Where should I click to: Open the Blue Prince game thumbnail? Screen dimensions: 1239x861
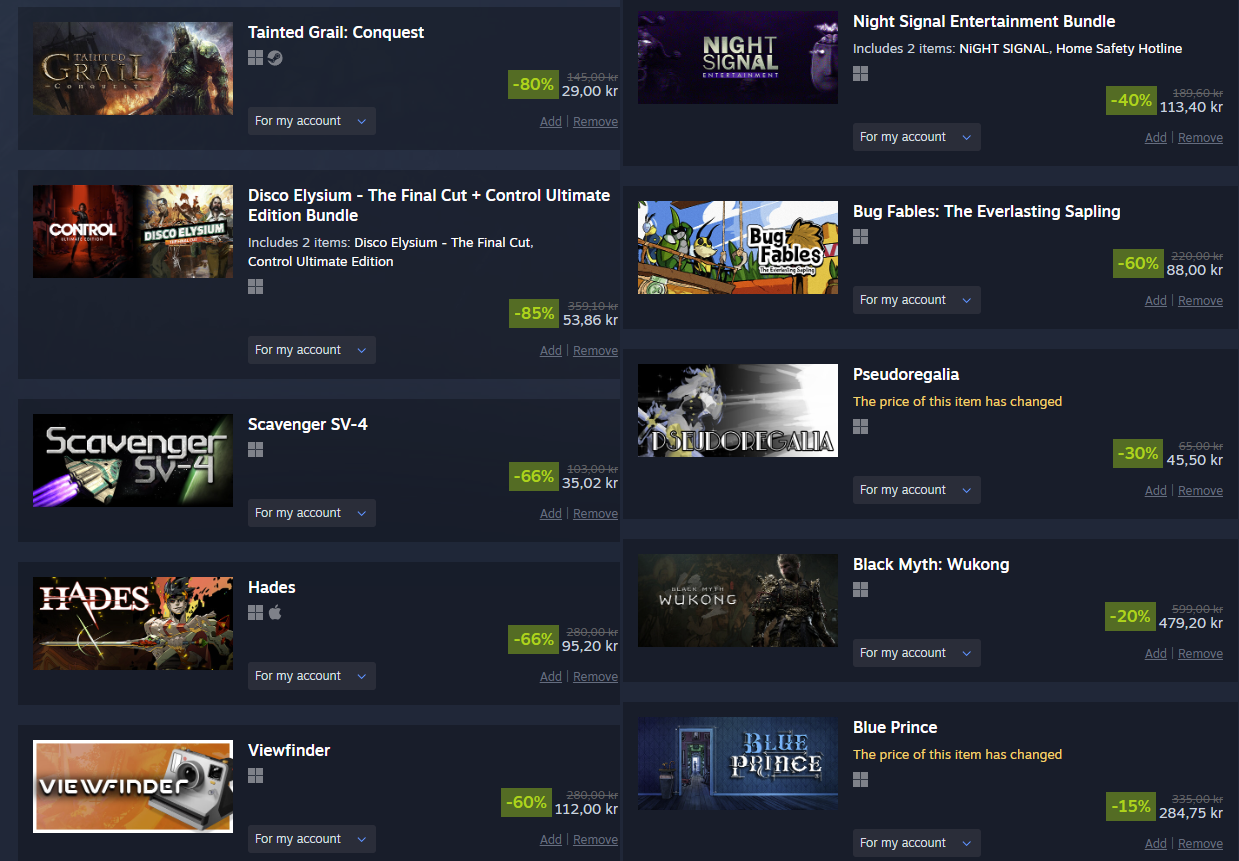(x=738, y=763)
